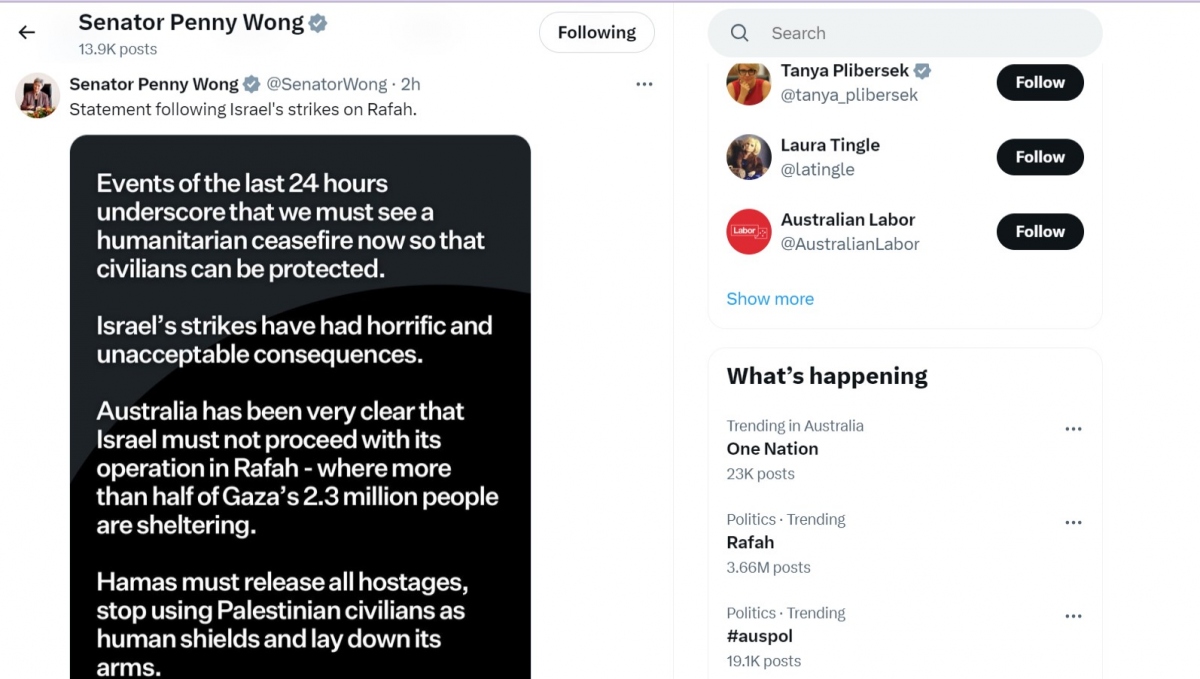The width and height of the screenshot is (1200, 679).
Task: Open the Rafah trending topic
Action: (x=750, y=542)
